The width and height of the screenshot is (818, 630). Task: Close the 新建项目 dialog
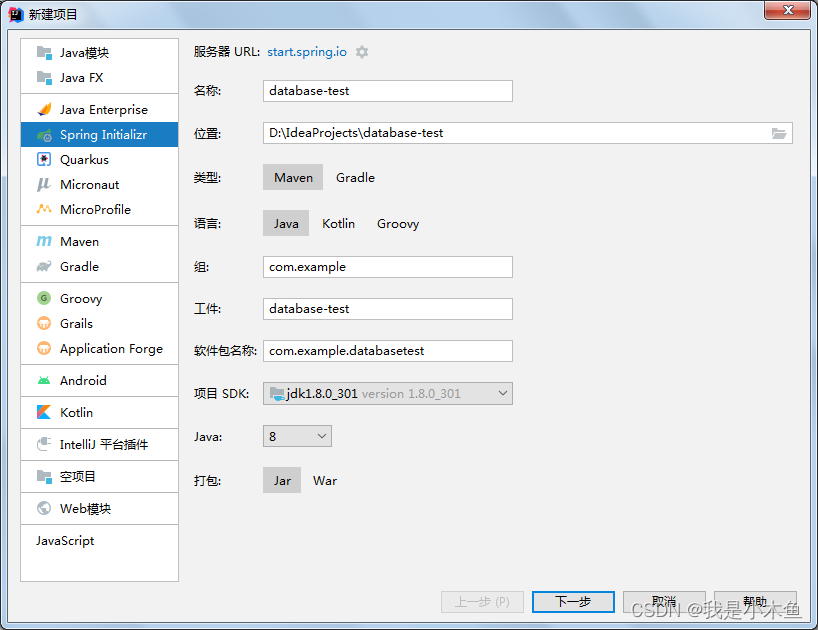click(788, 10)
